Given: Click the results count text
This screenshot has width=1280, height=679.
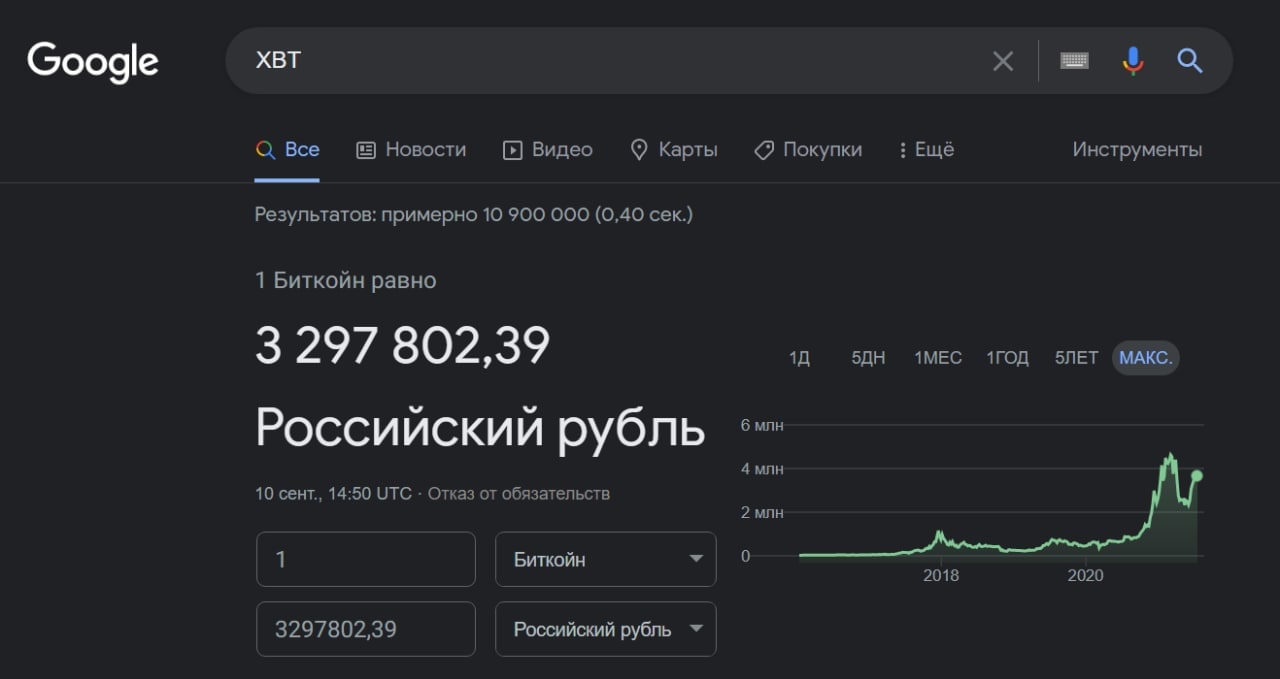Looking at the screenshot, I should pos(473,214).
